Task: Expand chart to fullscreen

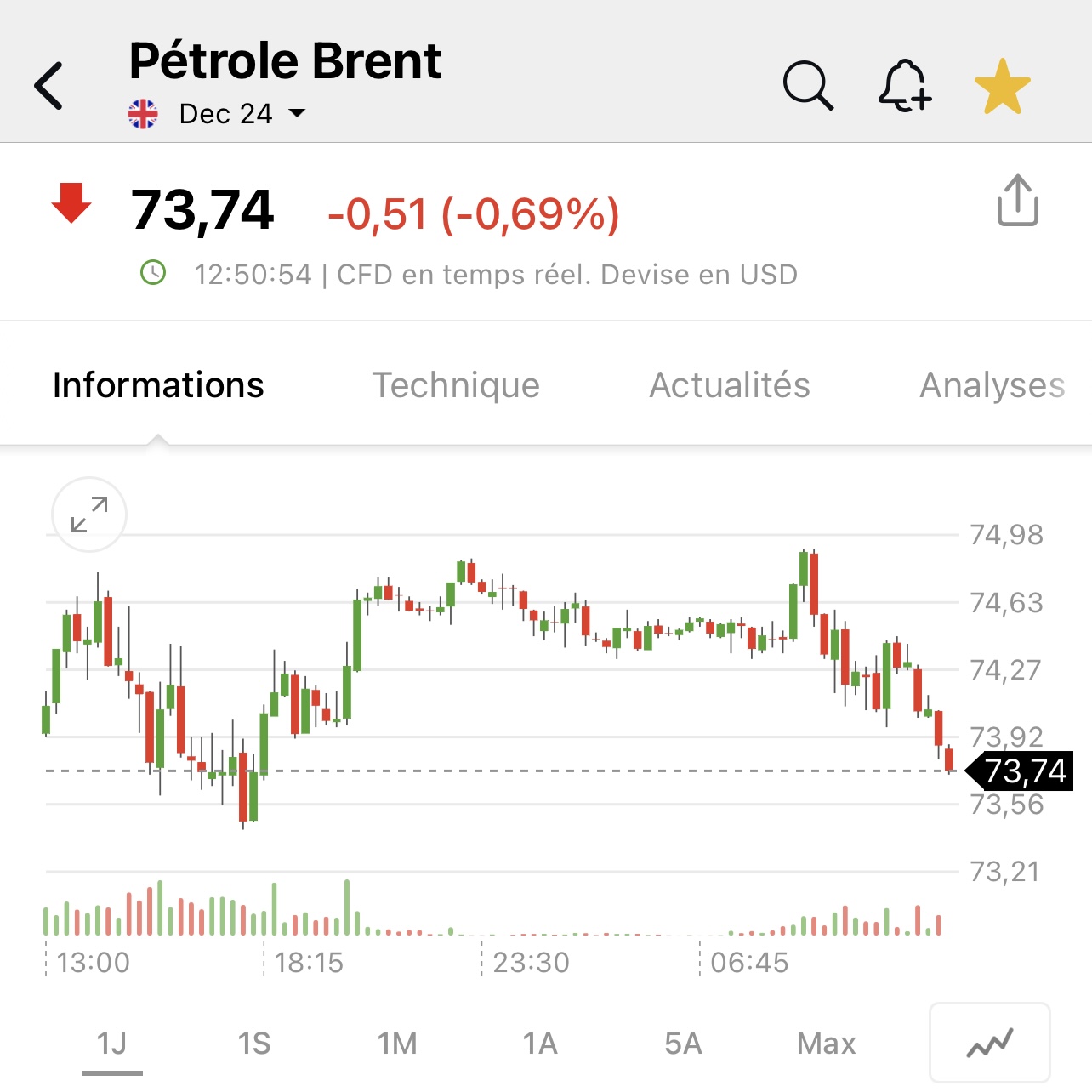Action: (x=89, y=515)
